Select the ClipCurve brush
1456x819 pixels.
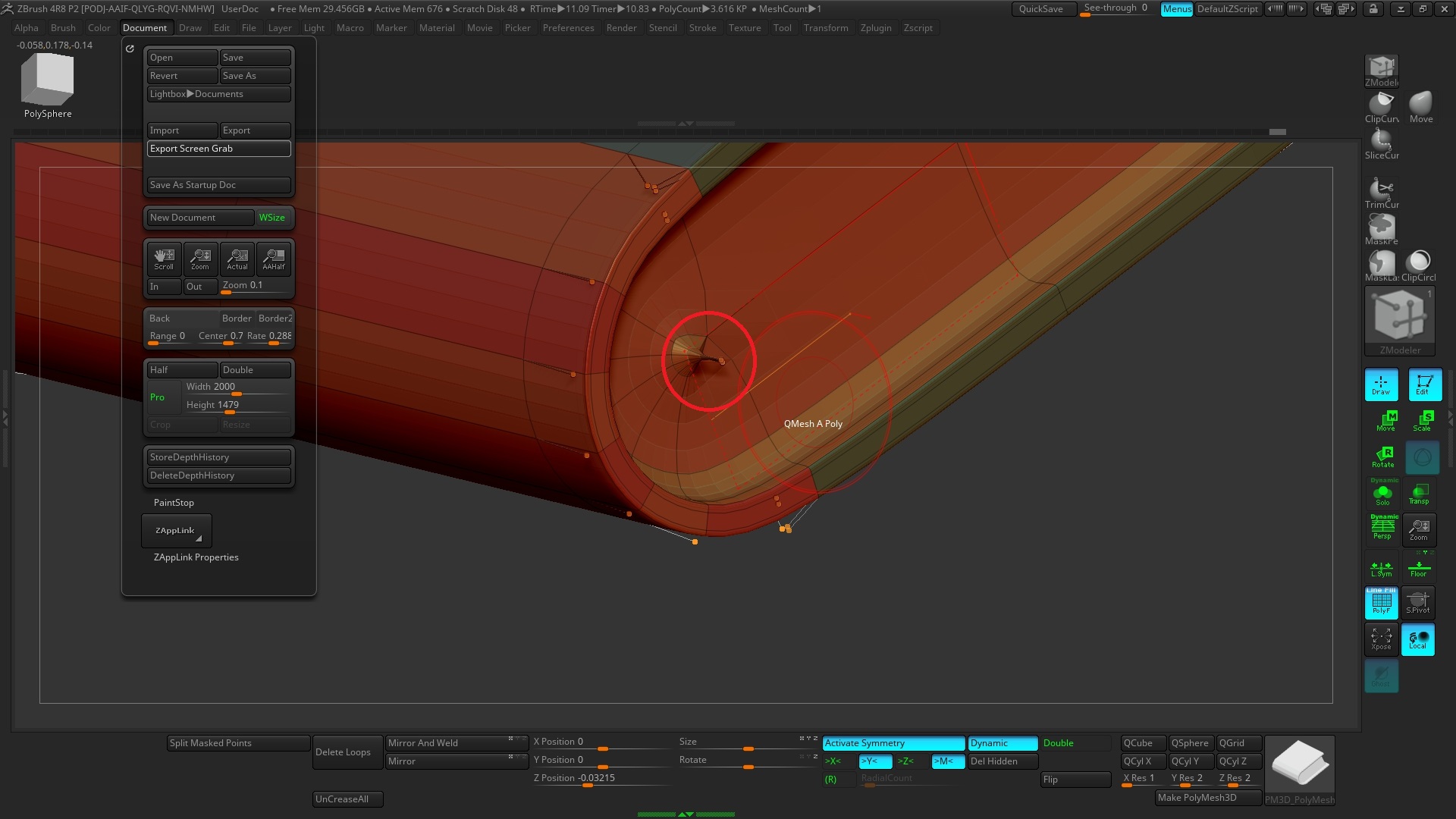click(x=1381, y=108)
